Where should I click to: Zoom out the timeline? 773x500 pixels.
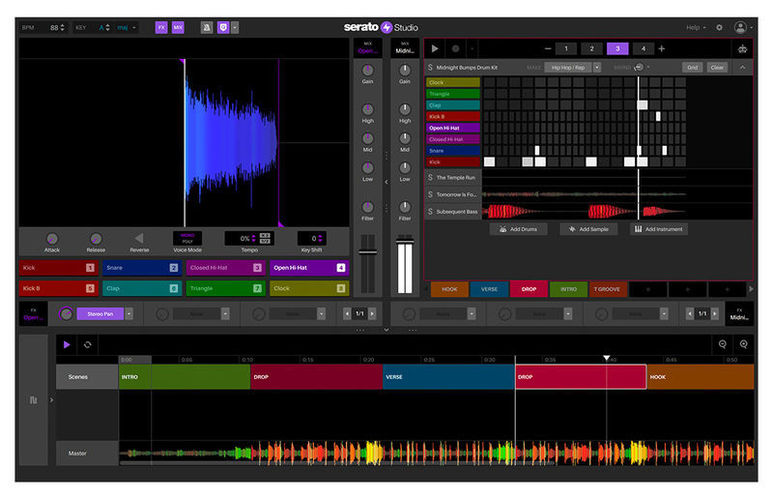click(x=723, y=345)
